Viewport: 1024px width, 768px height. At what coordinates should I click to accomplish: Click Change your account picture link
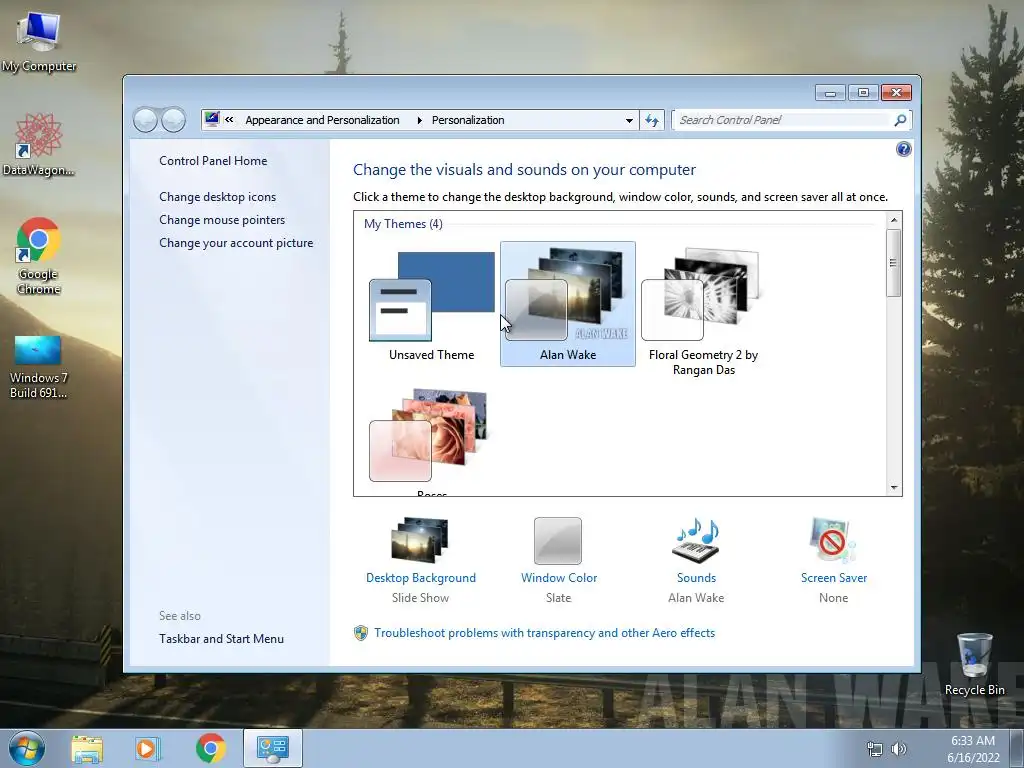[236, 243]
